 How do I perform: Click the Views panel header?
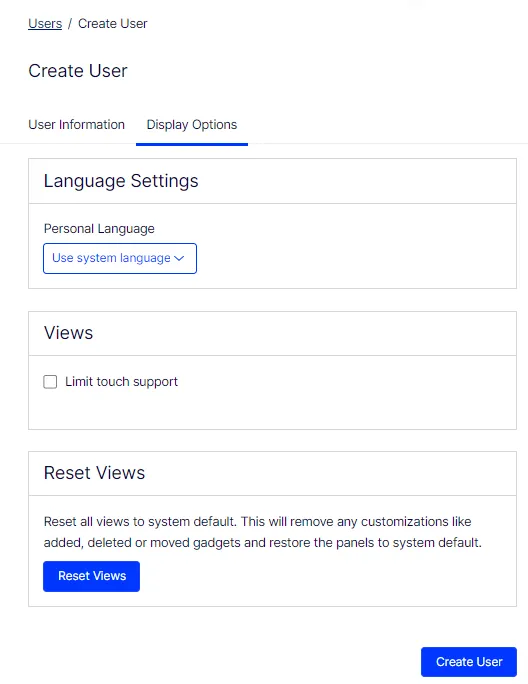[x=272, y=333]
